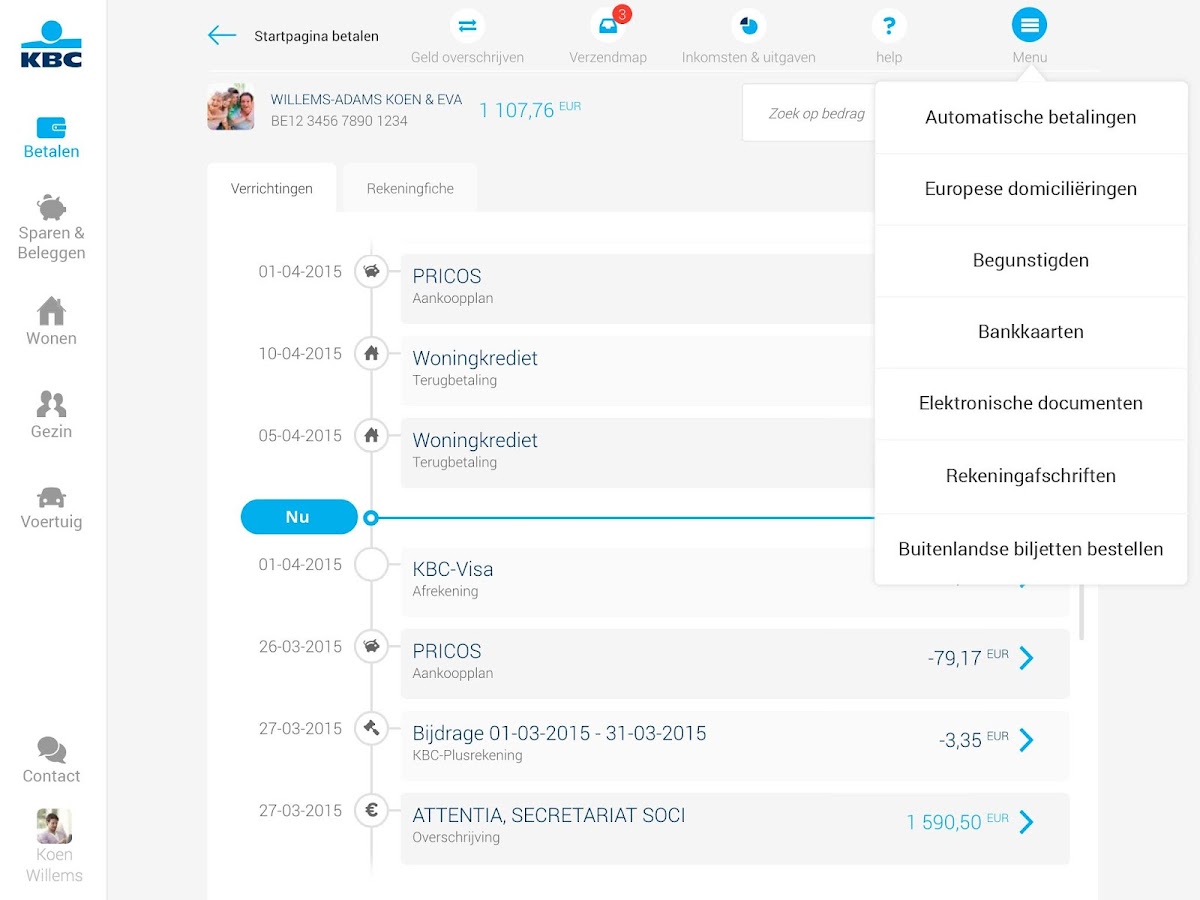Click the KBC logo

[x=51, y=45]
